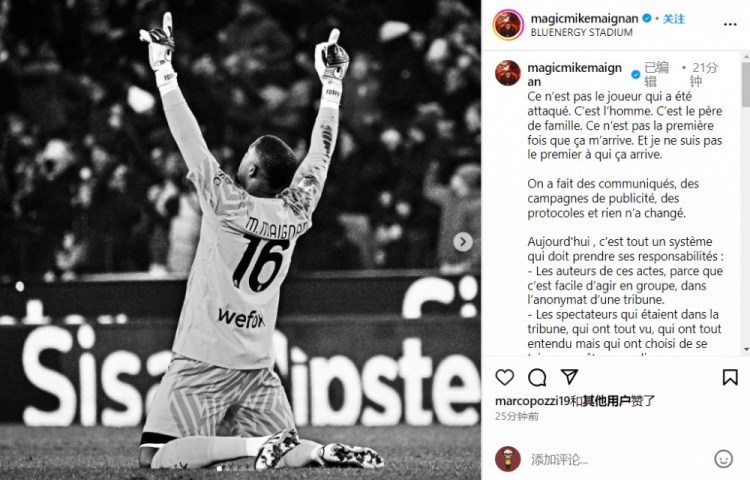
Task: Open caption author's profile avatar
Action: 508,73
